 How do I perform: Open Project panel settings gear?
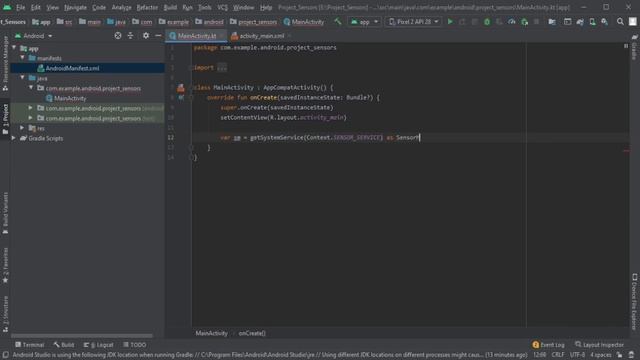pyautogui.click(x=146, y=36)
